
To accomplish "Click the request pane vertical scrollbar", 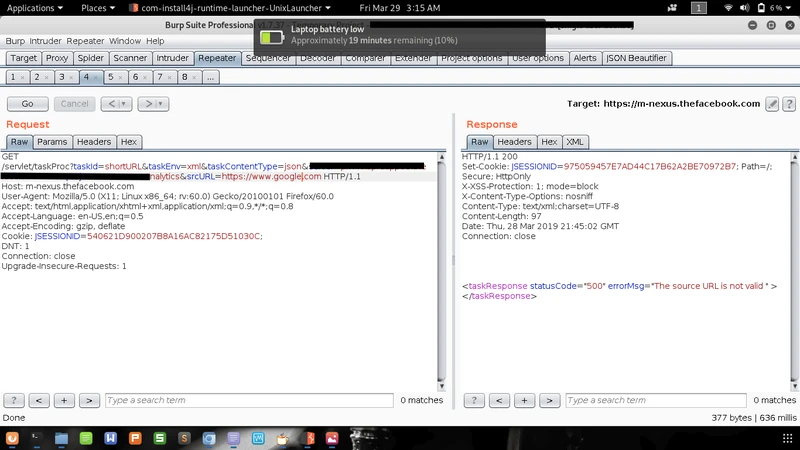I will [442, 271].
